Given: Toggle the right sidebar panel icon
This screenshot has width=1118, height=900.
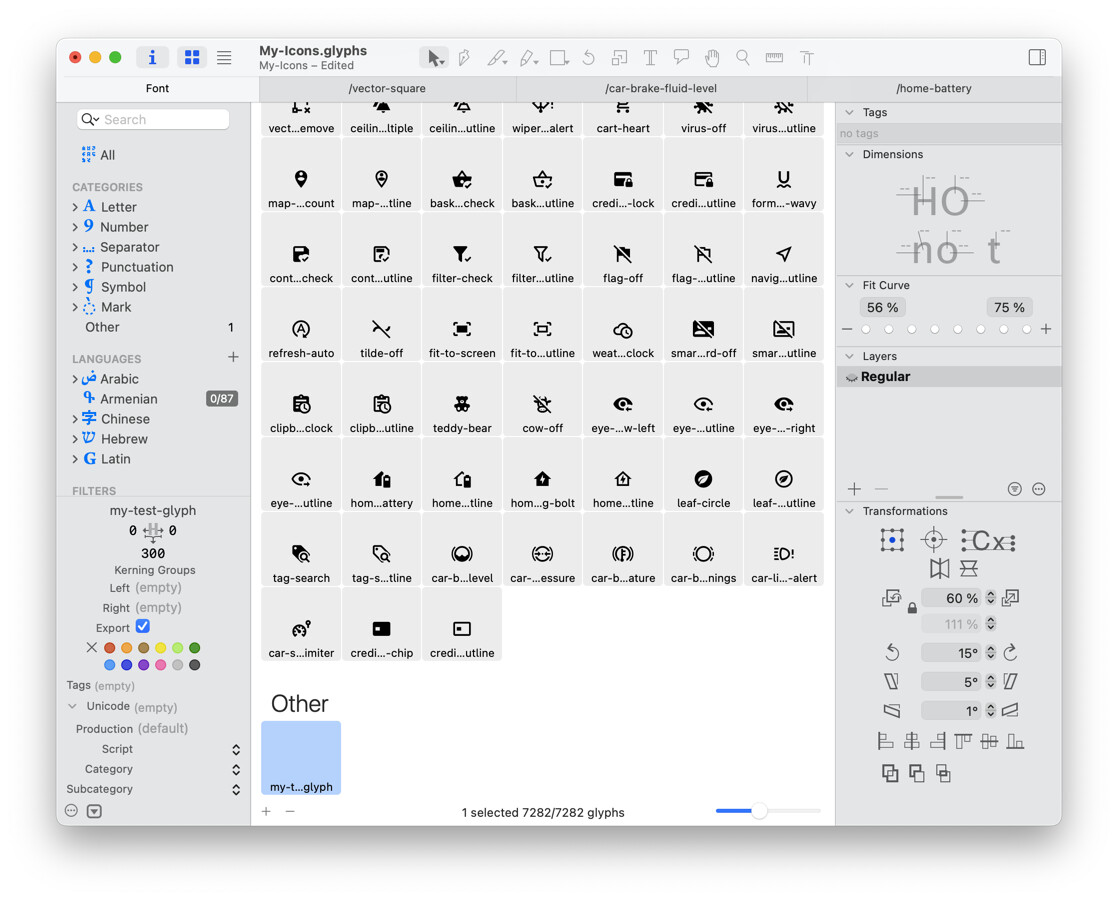Looking at the screenshot, I should click(1037, 58).
